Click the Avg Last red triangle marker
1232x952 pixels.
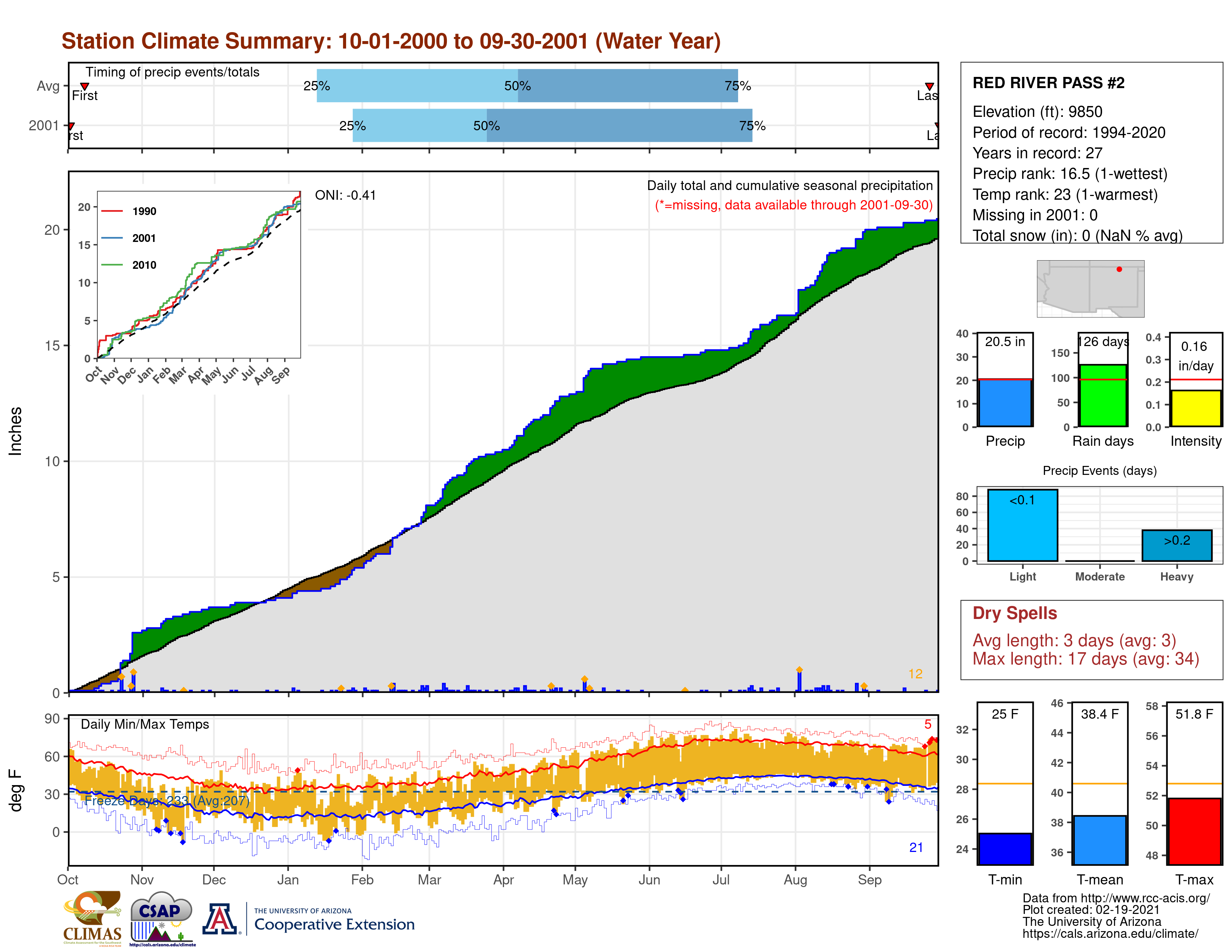pos(929,86)
